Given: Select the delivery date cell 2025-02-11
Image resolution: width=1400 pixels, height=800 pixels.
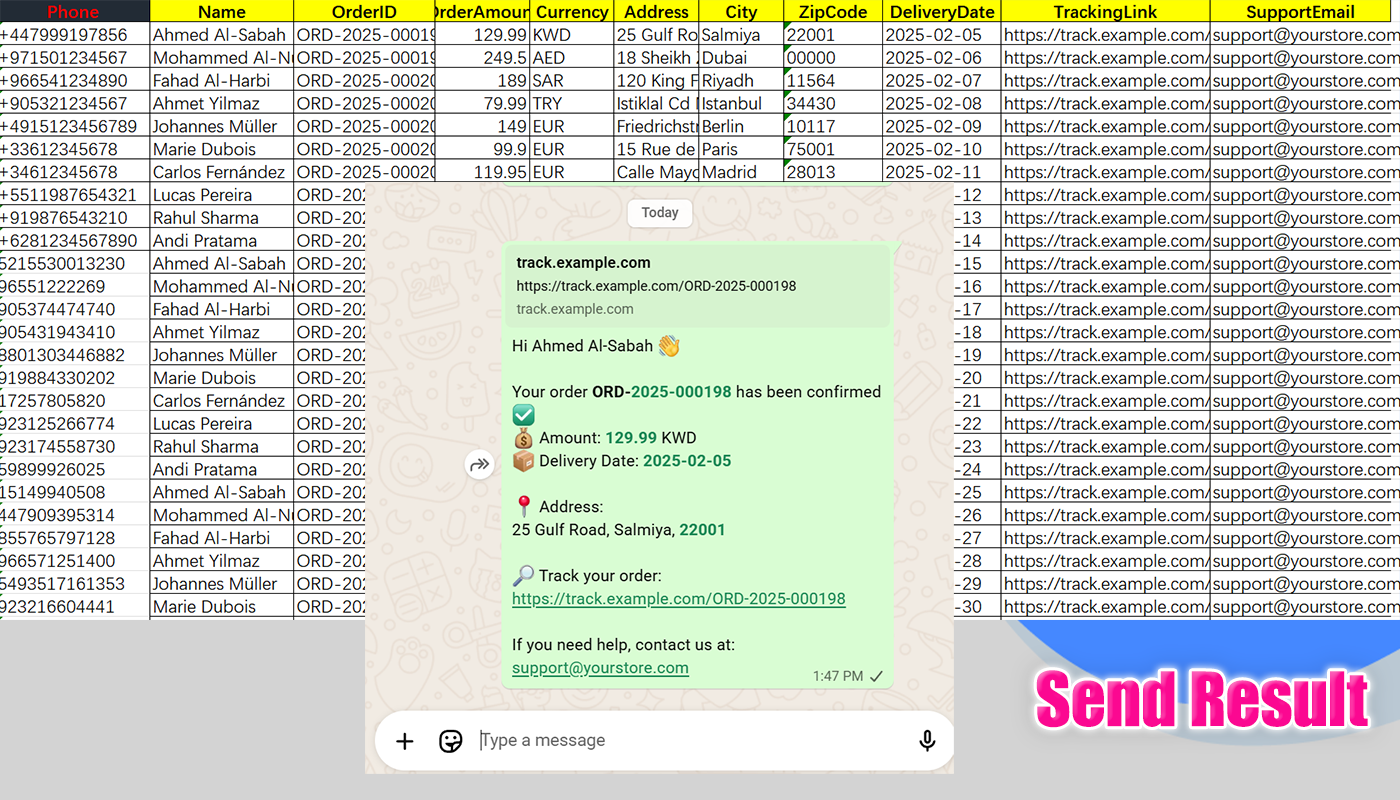Looking at the screenshot, I should coord(942,173).
